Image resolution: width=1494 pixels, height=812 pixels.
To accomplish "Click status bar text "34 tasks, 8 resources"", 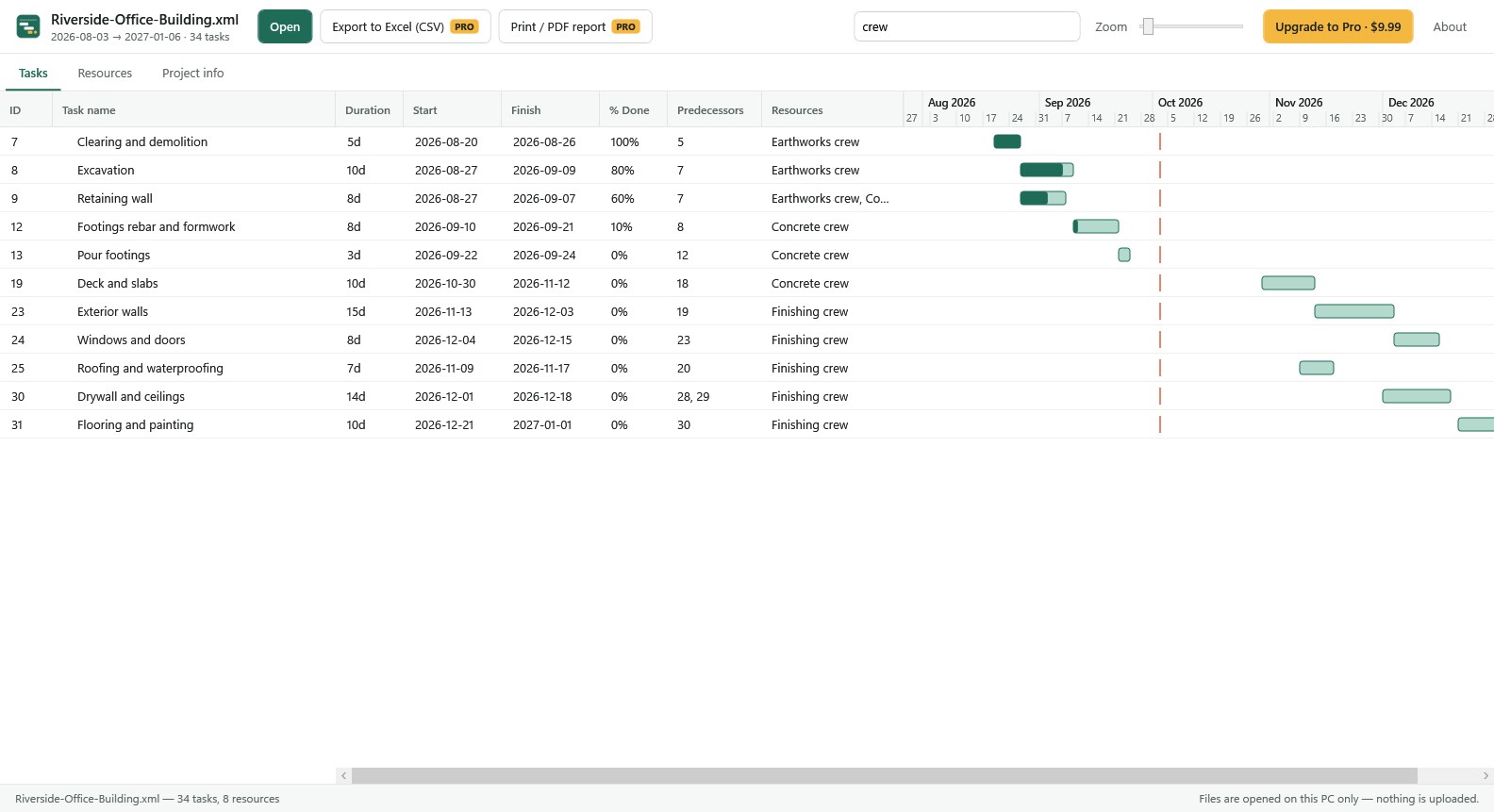I will click(x=228, y=799).
